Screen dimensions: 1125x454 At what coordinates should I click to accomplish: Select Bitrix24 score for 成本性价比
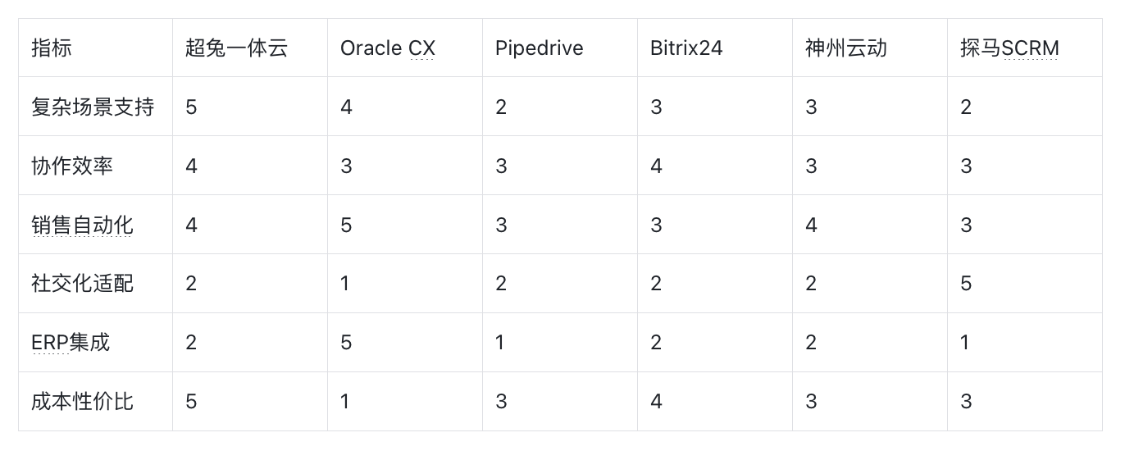point(656,402)
